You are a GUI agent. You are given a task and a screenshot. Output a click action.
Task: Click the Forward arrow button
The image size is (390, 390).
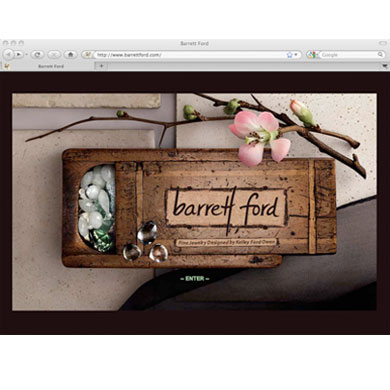(x=19, y=54)
